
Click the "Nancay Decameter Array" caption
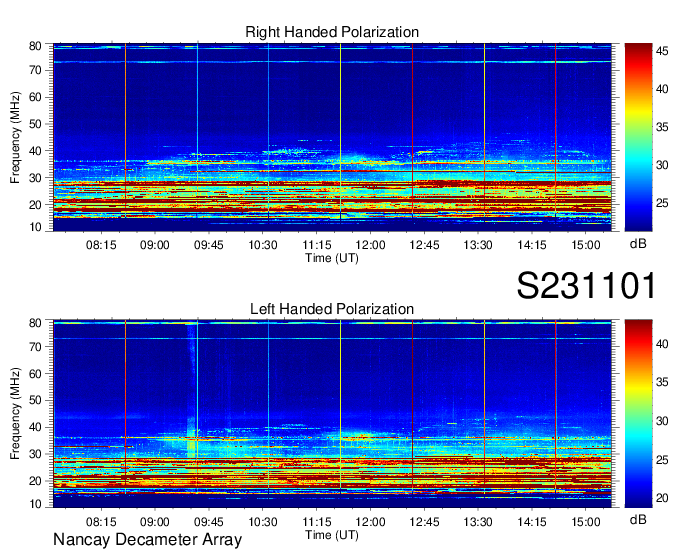click(147, 540)
